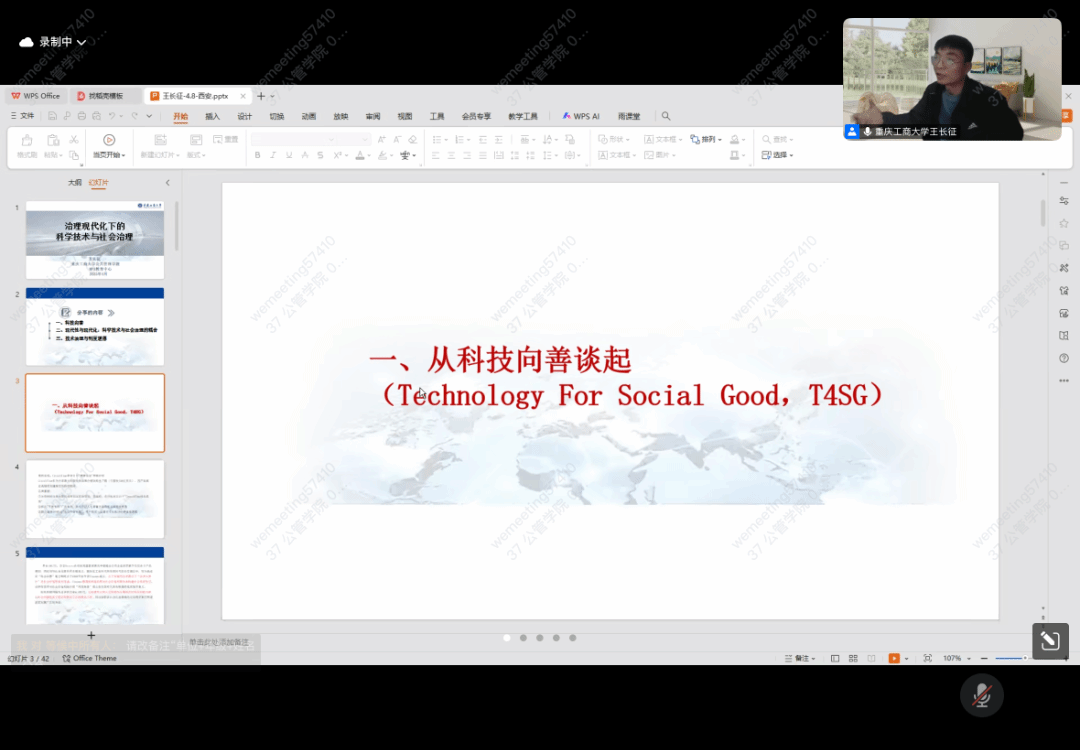Toggle the 备注 notes pane
This screenshot has width=1080, height=750.
pos(800,658)
